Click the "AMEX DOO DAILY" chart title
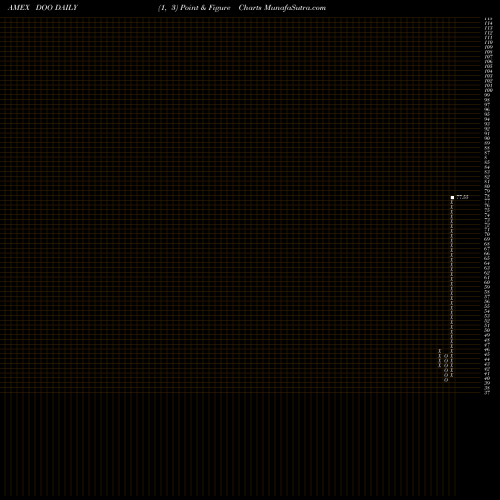This screenshot has height=500, width=500. [43, 8]
